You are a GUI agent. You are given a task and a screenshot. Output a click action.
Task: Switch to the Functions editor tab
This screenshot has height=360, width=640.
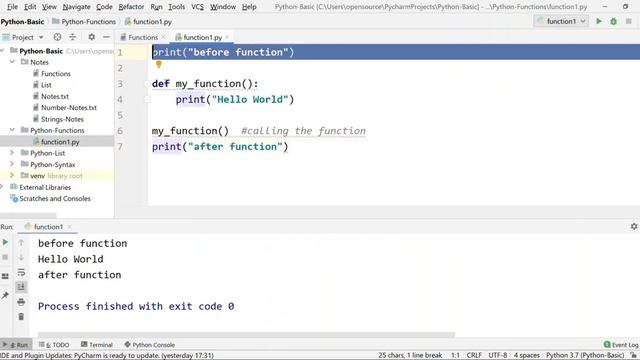click(143, 37)
